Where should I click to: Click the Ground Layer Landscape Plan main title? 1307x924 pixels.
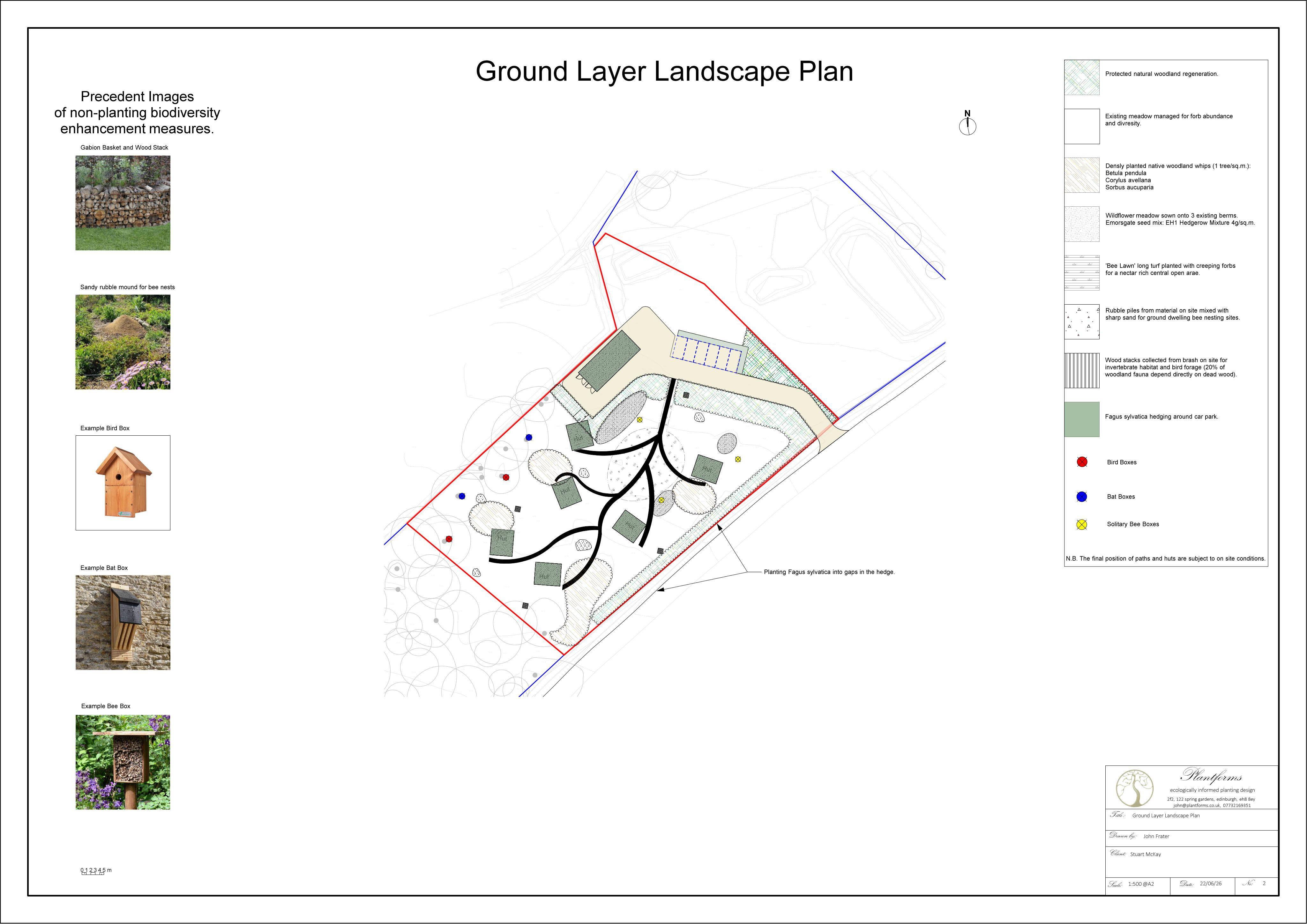[664, 72]
